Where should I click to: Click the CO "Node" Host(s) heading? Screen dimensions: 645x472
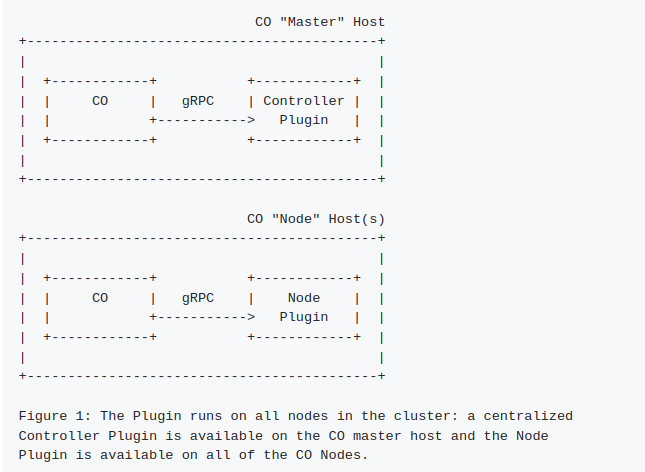(315, 218)
